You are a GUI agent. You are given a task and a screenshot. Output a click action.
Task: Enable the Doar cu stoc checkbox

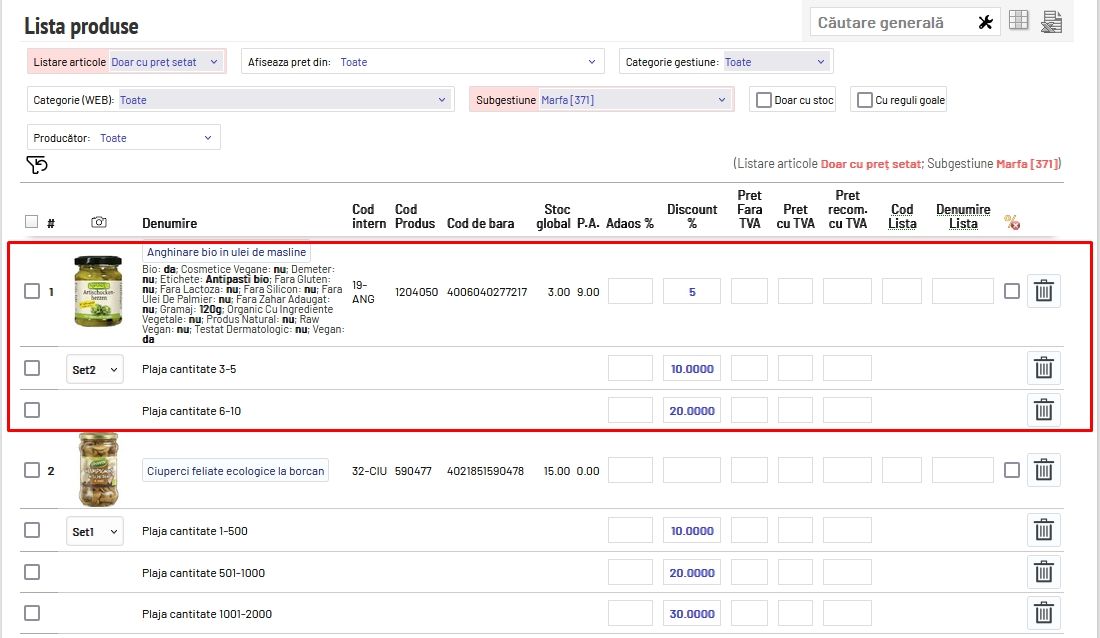(x=764, y=100)
